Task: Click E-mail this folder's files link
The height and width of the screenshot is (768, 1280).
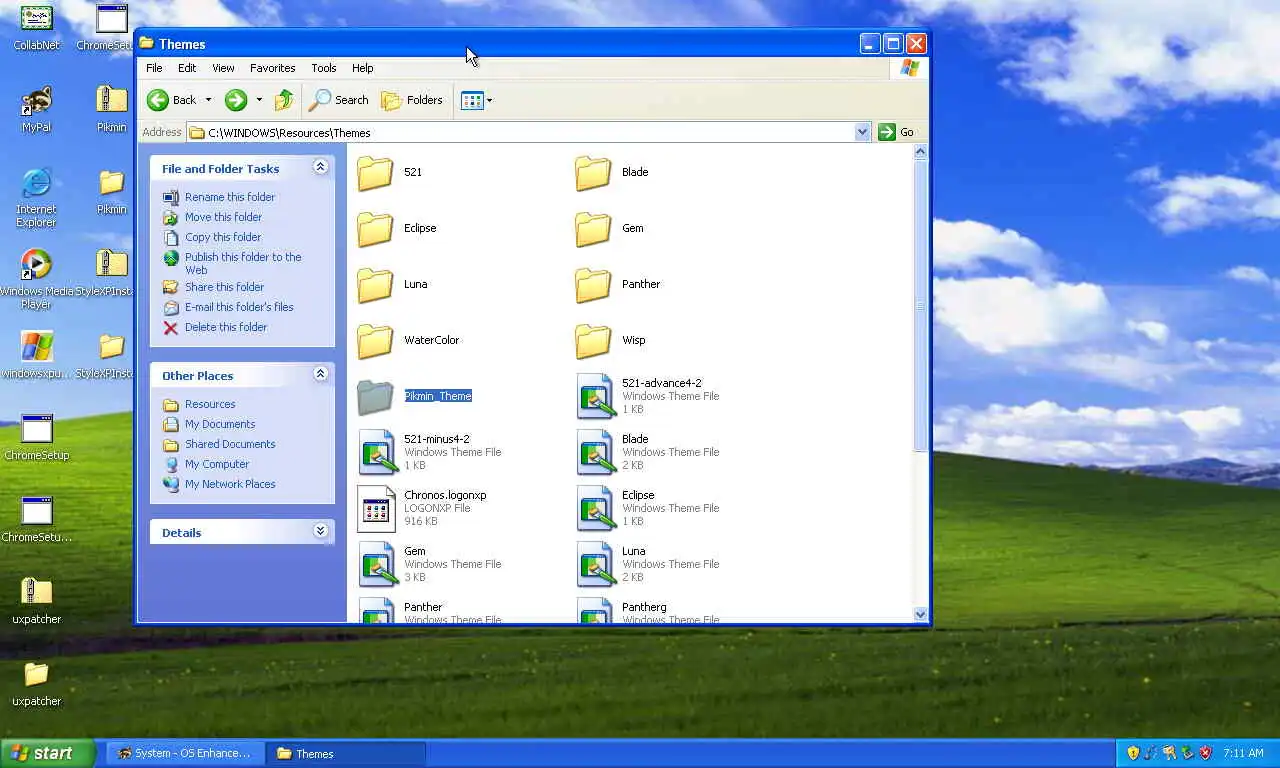Action: (x=239, y=307)
